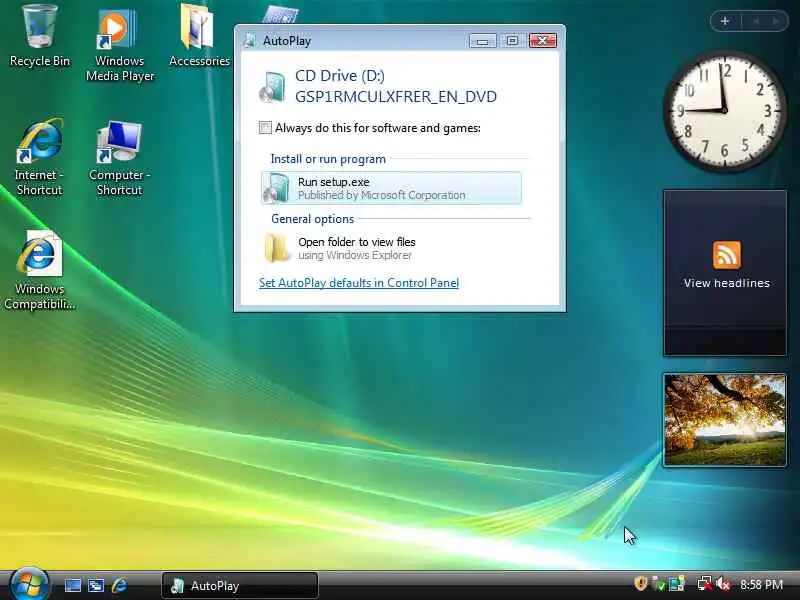
Task: Click the General options heading
Action: [312, 219]
